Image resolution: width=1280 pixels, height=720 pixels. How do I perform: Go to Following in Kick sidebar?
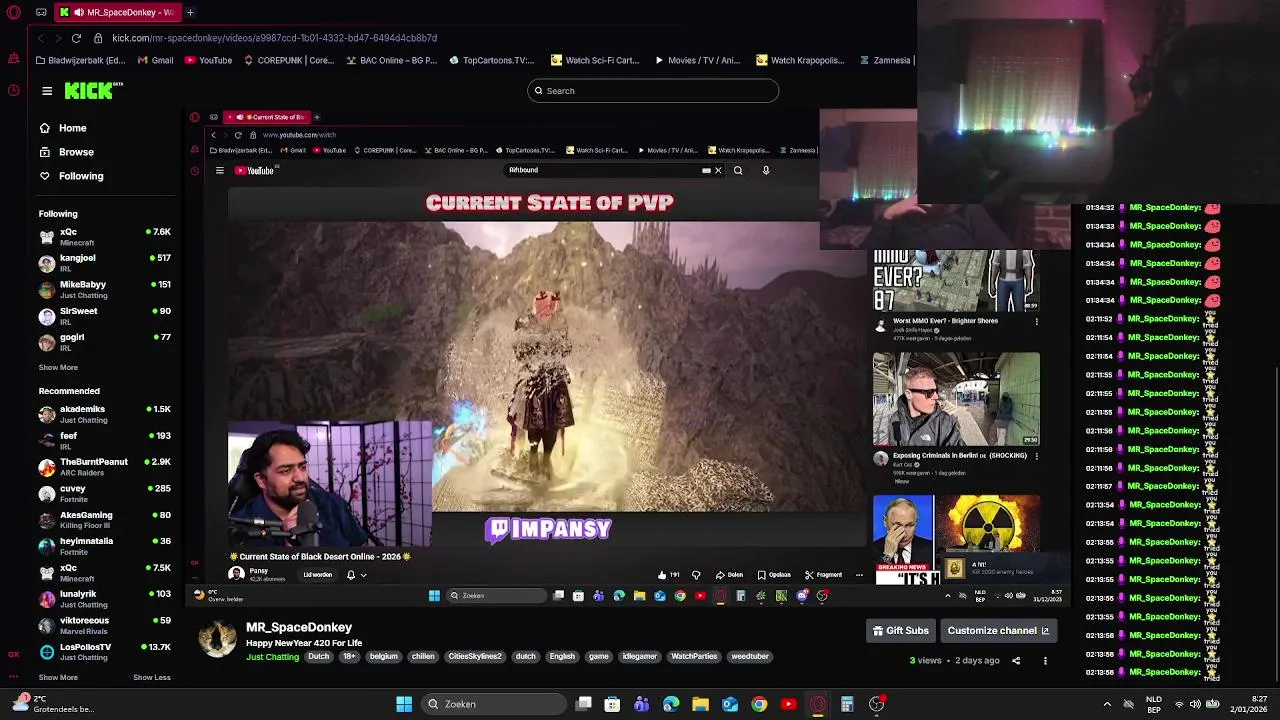coord(71,176)
